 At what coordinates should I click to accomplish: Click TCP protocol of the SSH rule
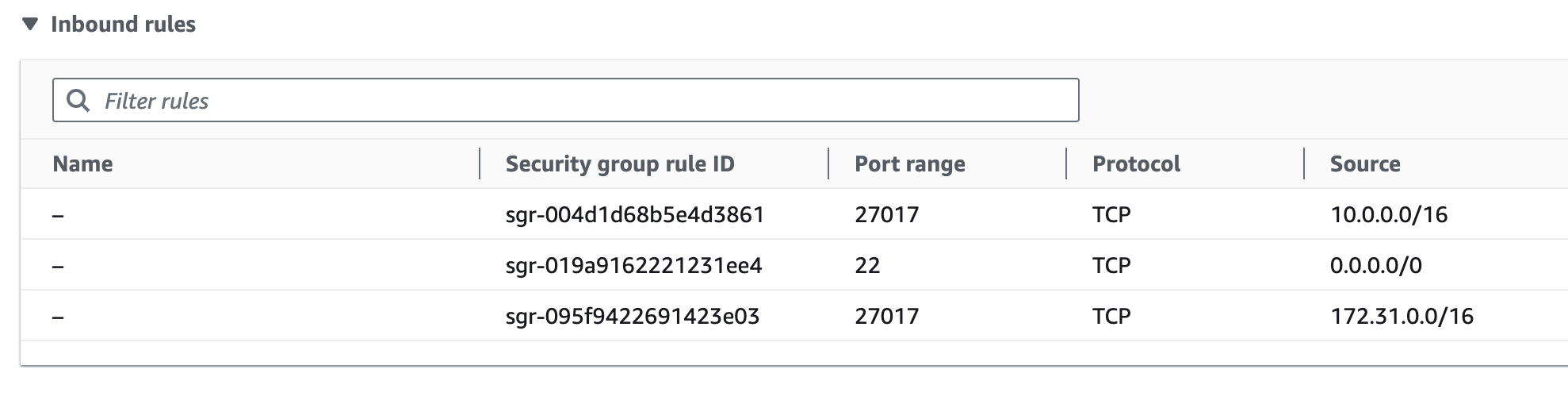pos(1111,265)
